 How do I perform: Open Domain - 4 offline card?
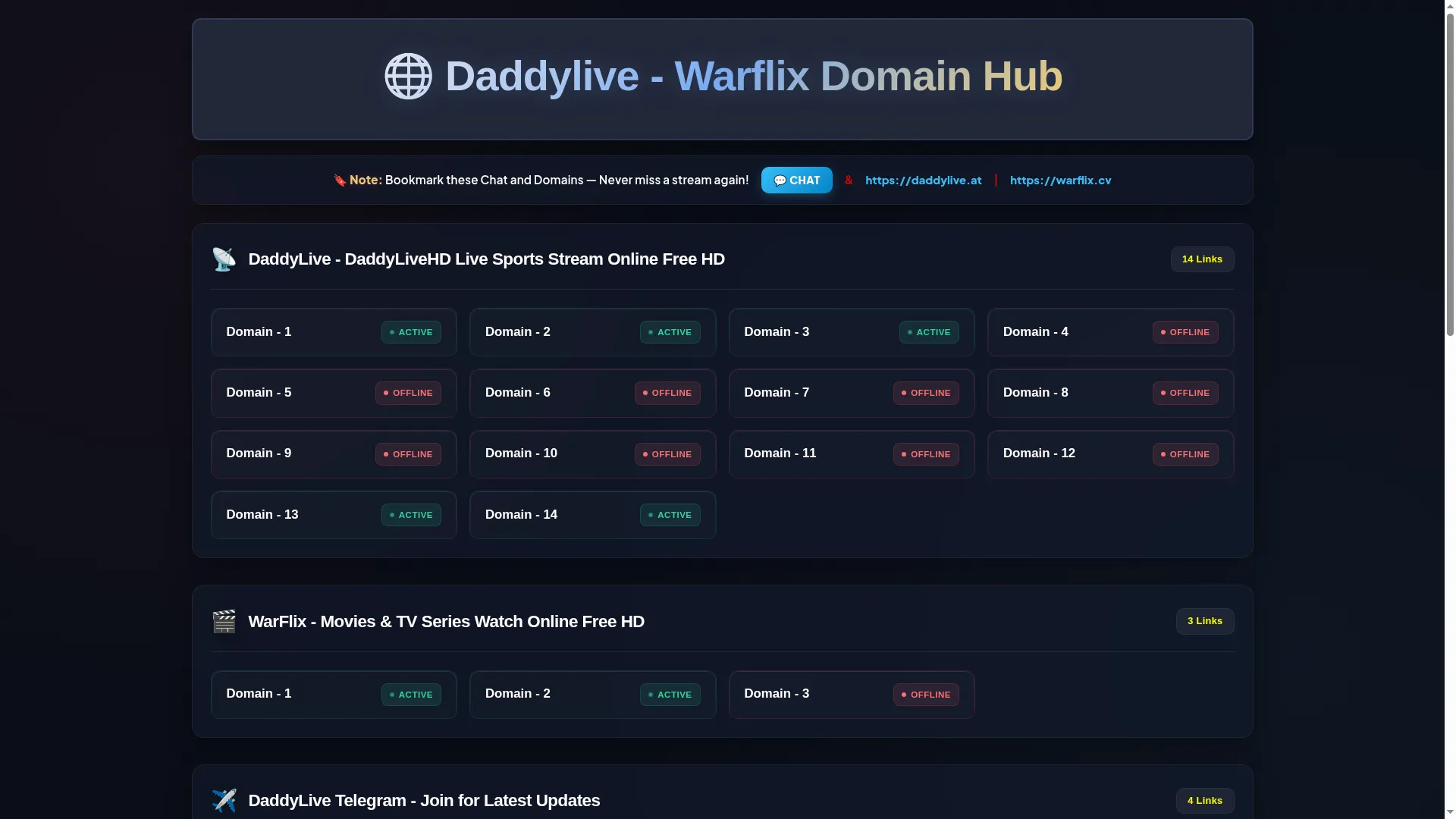coord(1110,332)
